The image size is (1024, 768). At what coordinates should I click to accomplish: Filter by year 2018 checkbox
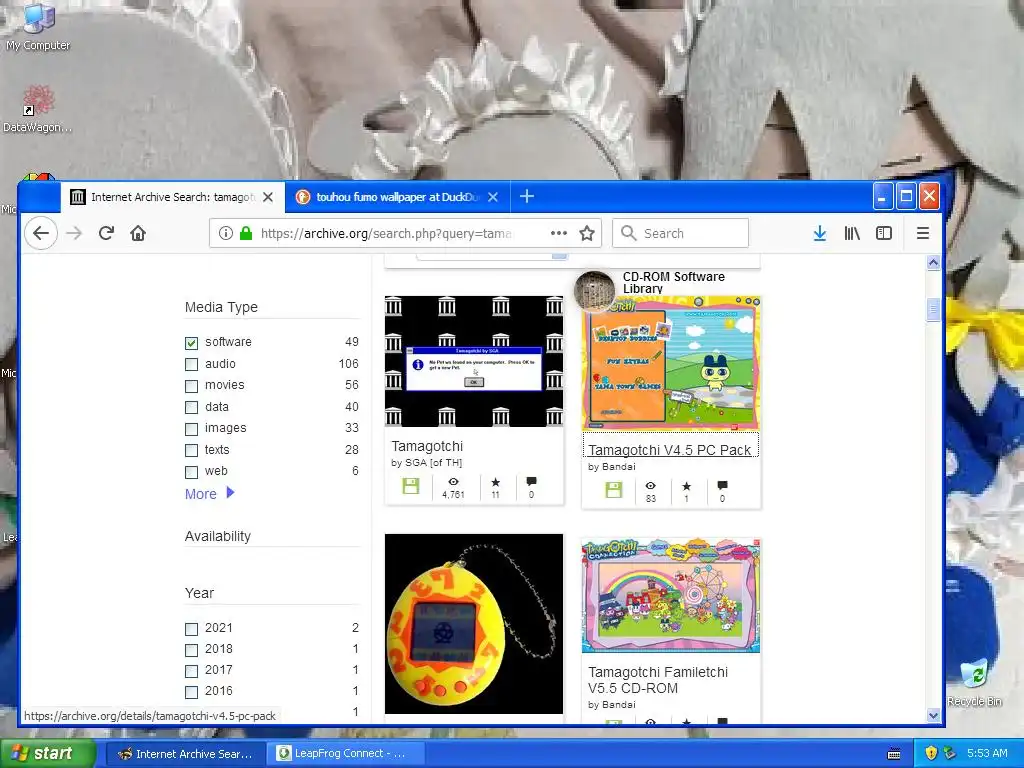[x=191, y=650]
